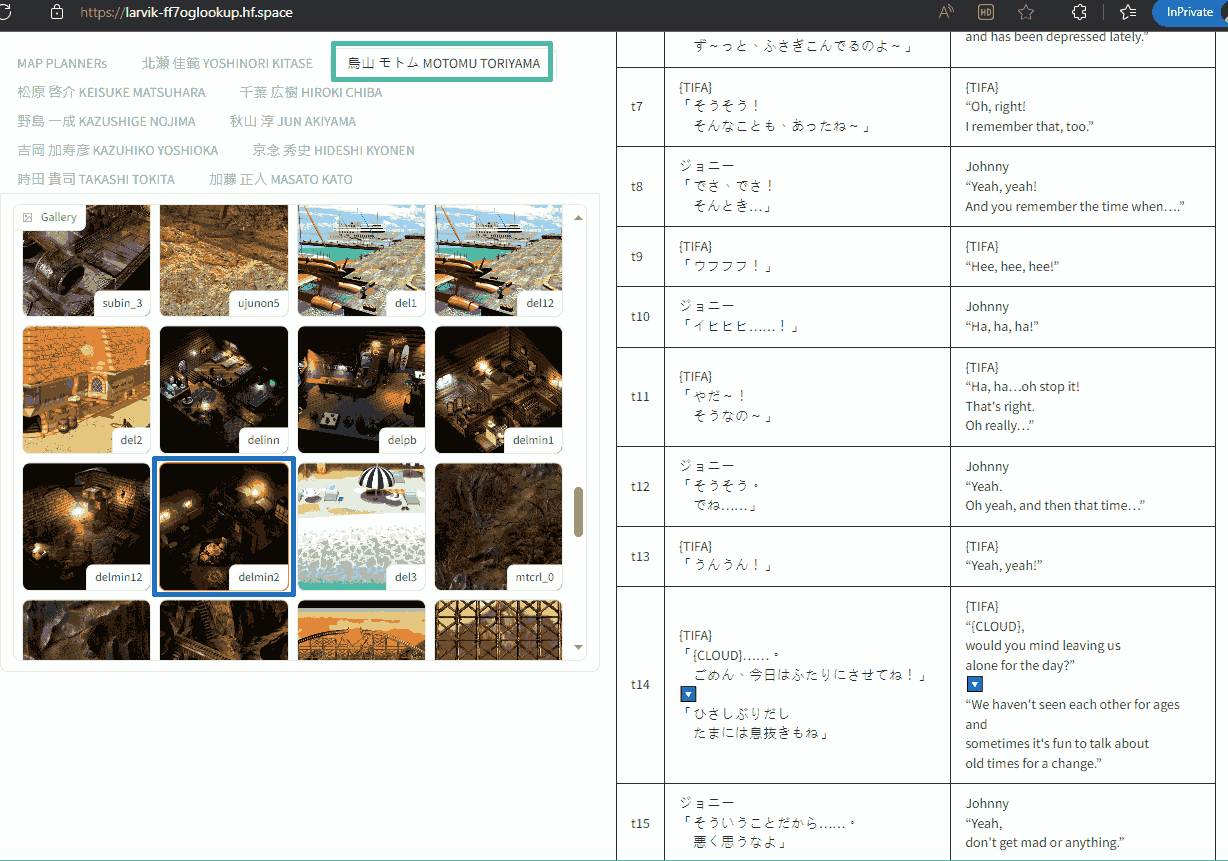
Task: Click the blue arrow in Japanese t14 text
Action: click(687, 694)
